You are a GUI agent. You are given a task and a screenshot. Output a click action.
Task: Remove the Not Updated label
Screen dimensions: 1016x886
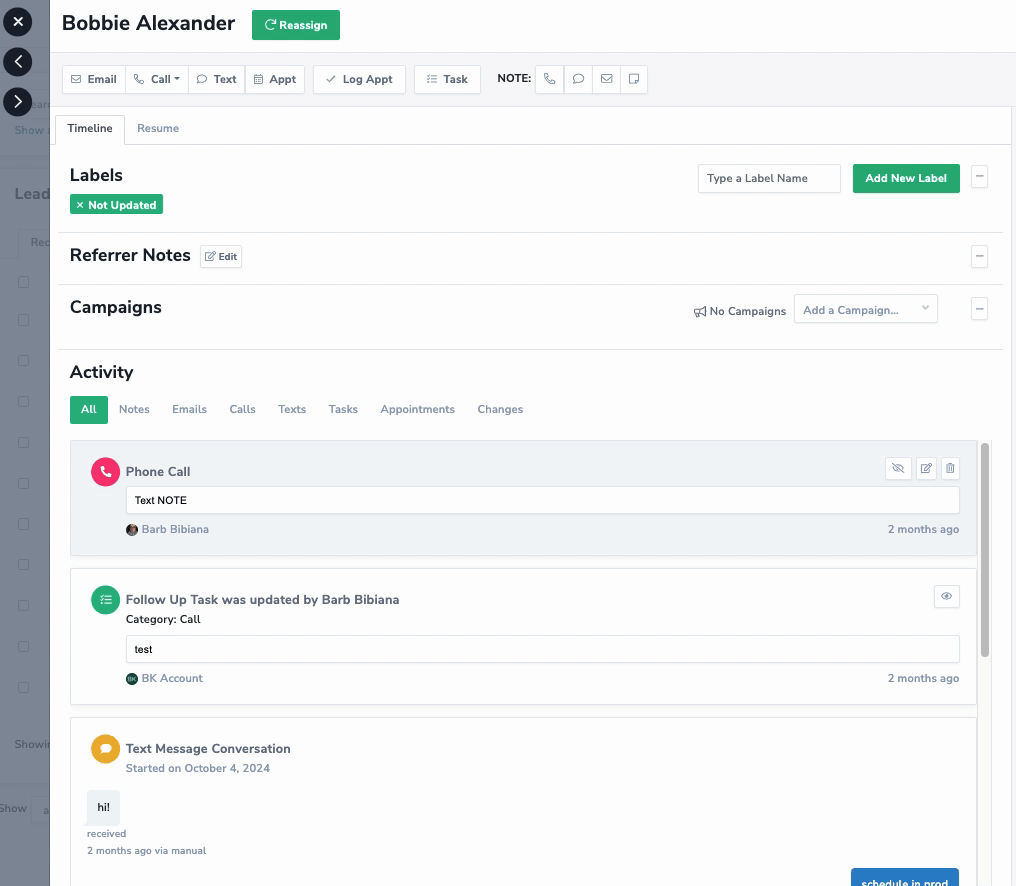(80, 205)
